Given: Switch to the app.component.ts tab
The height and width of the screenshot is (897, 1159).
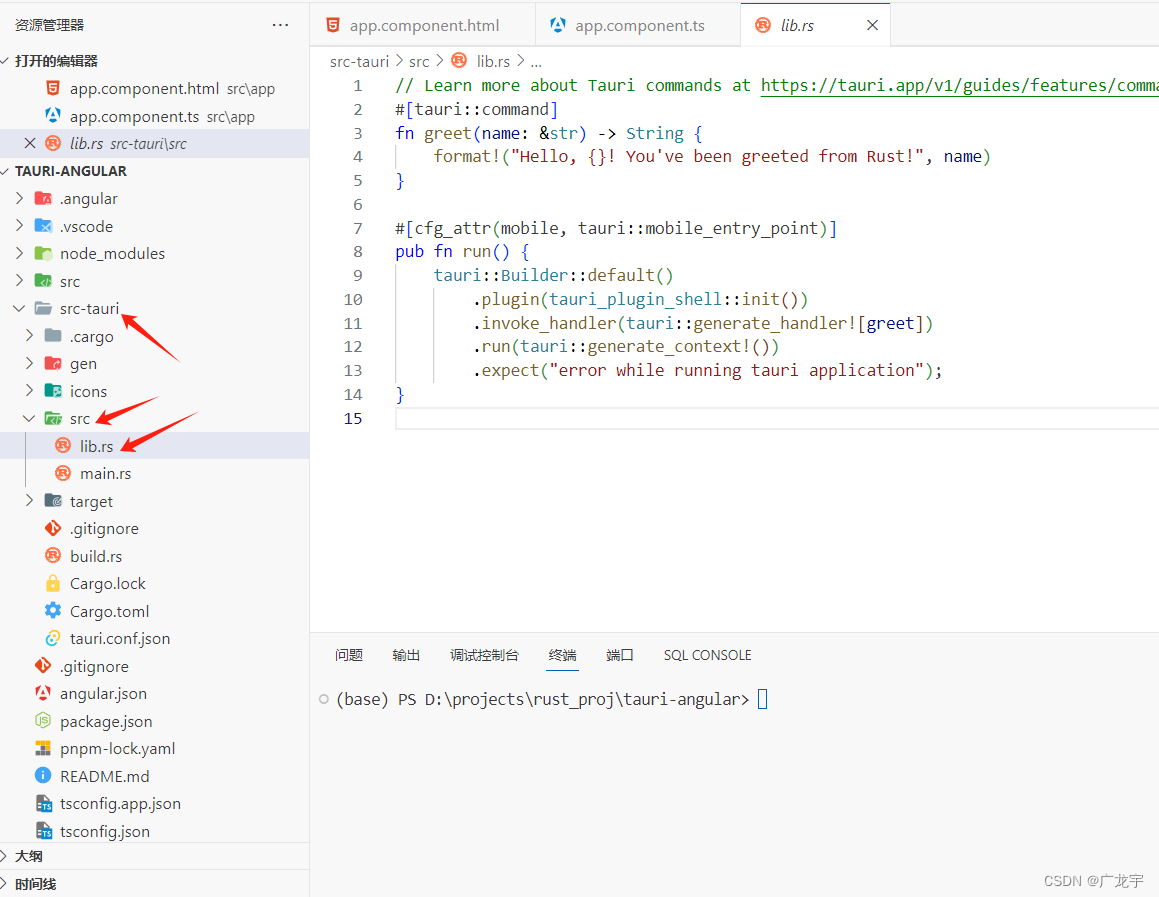Looking at the screenshot, I should [x=639, y=25].
